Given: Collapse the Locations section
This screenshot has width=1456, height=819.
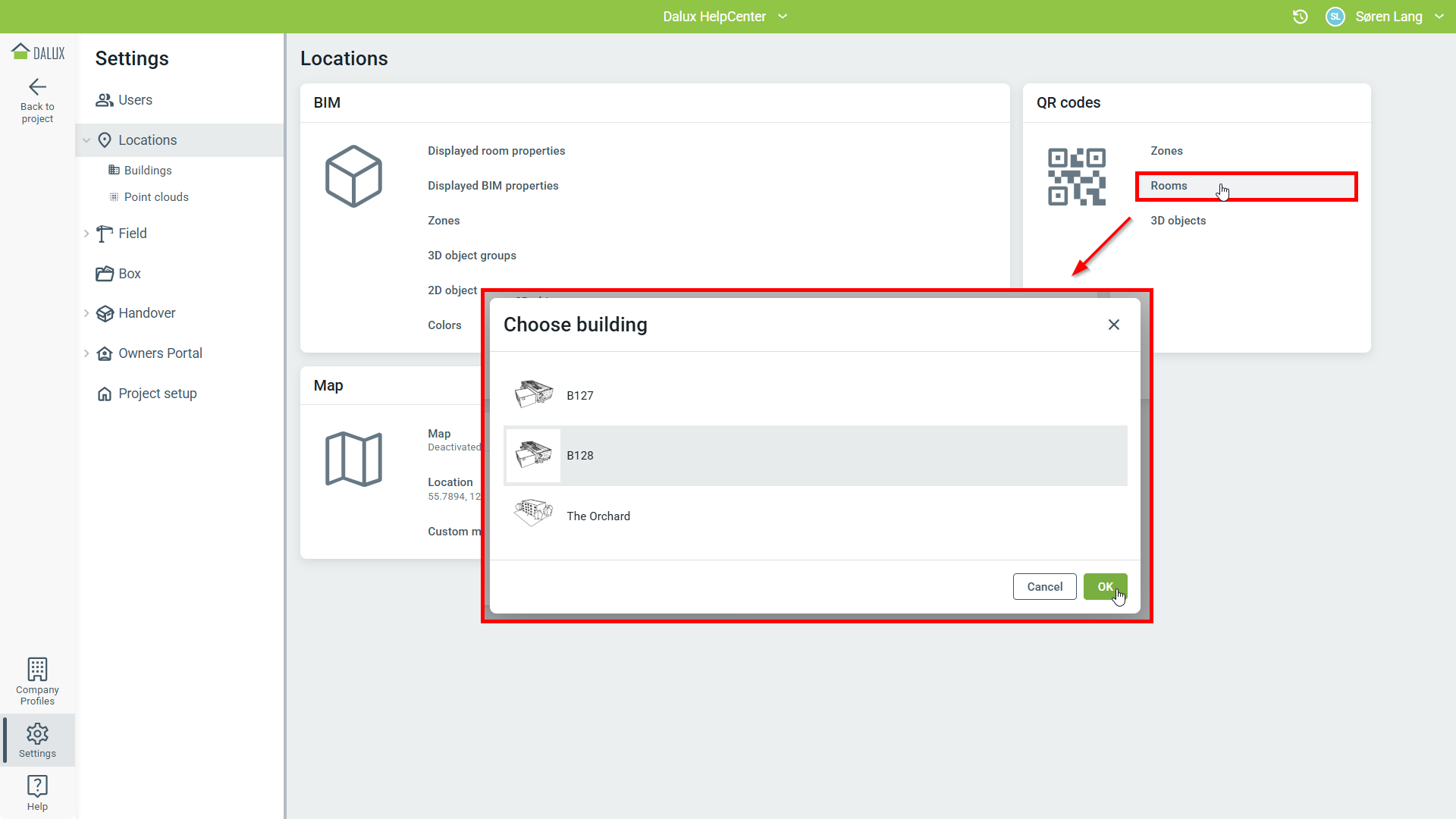Looking at the screenshot, I should tap(86, 140).
